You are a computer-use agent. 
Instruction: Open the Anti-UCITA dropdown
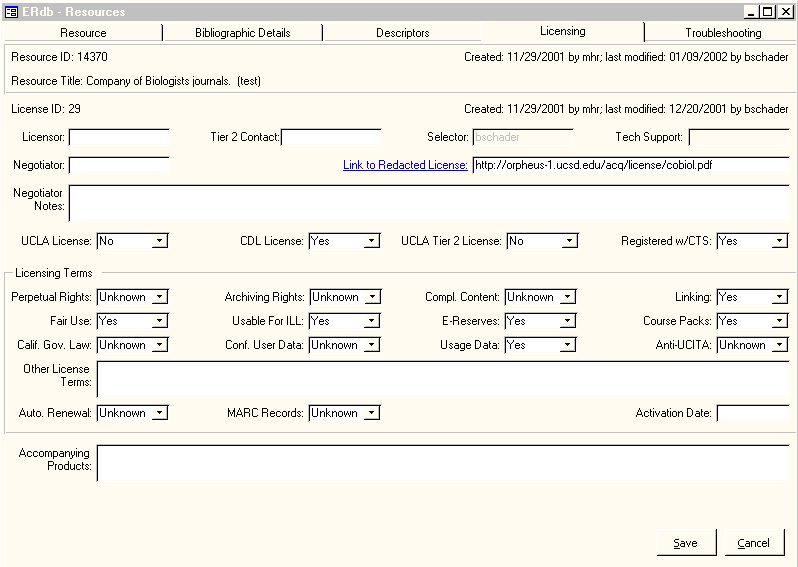point(780,345)
